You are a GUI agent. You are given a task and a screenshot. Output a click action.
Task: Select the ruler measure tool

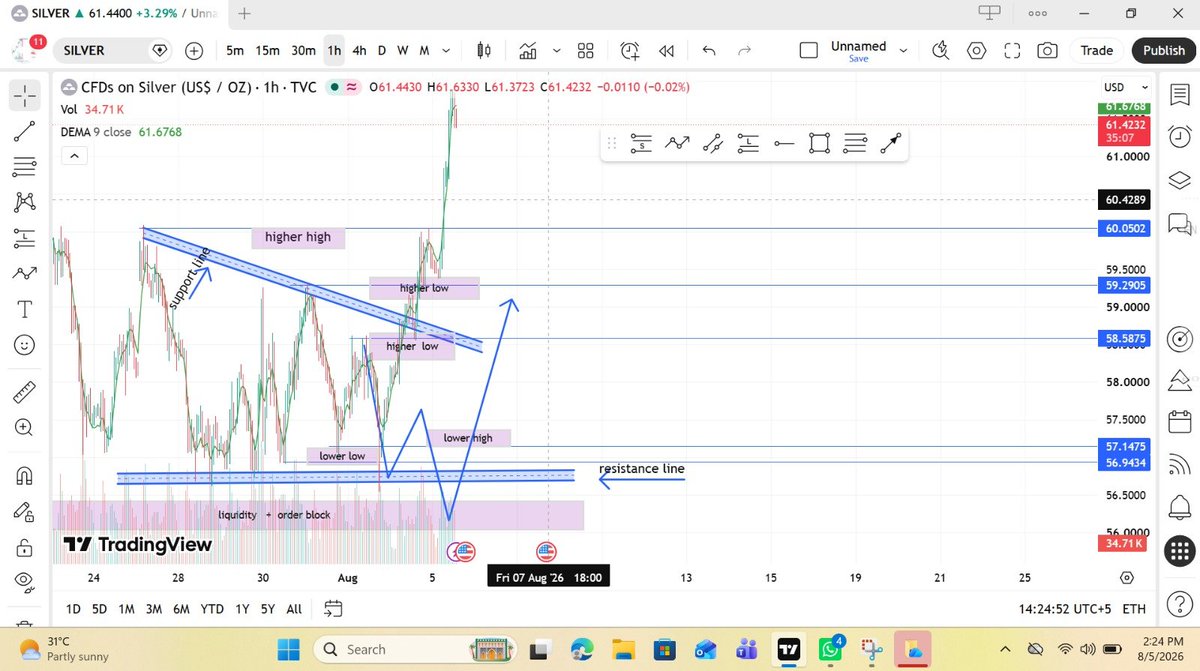25,391
